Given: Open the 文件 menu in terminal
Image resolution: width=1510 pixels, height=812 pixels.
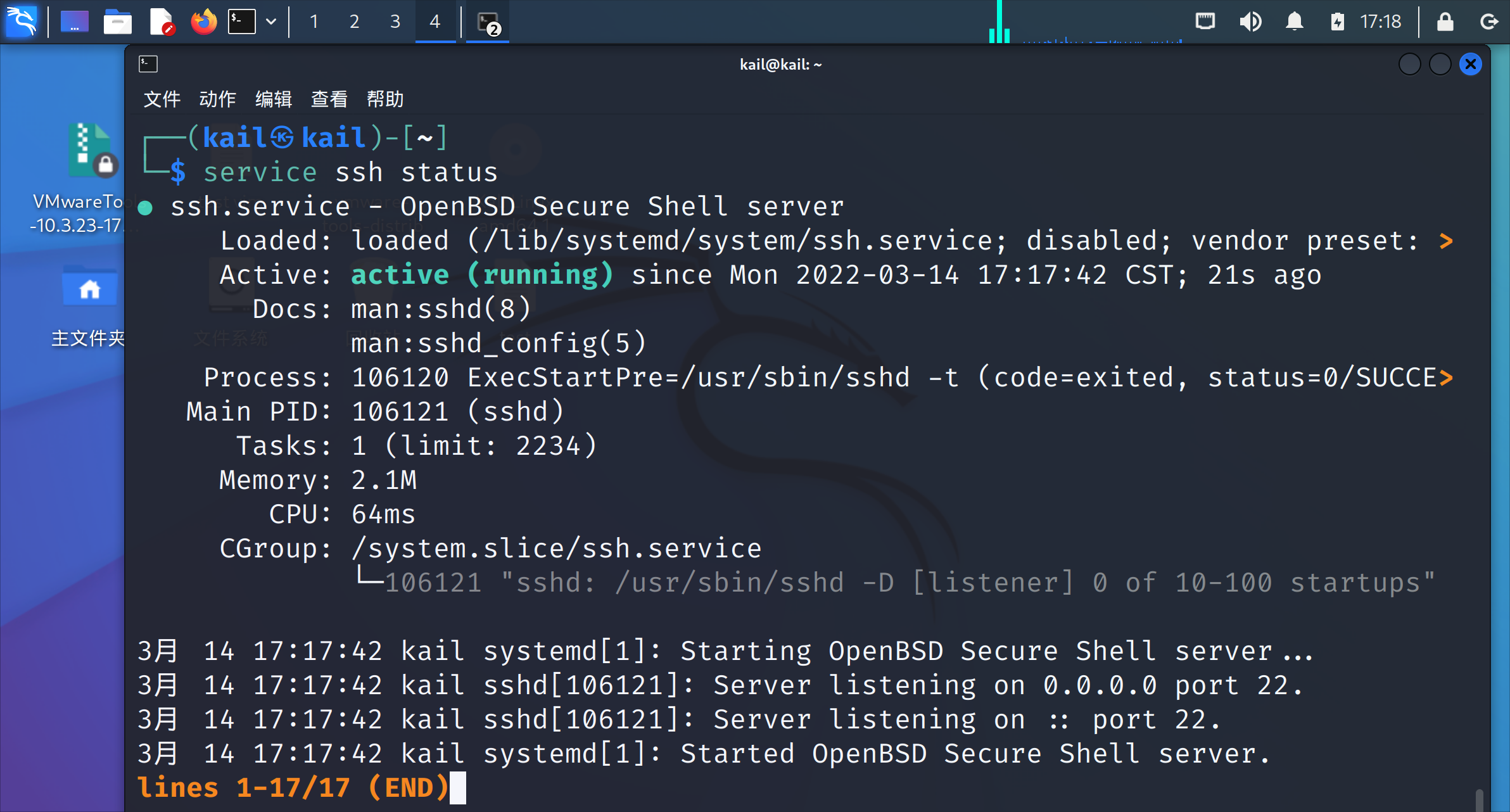Looking at the screenshot, I should coord(162,99).
